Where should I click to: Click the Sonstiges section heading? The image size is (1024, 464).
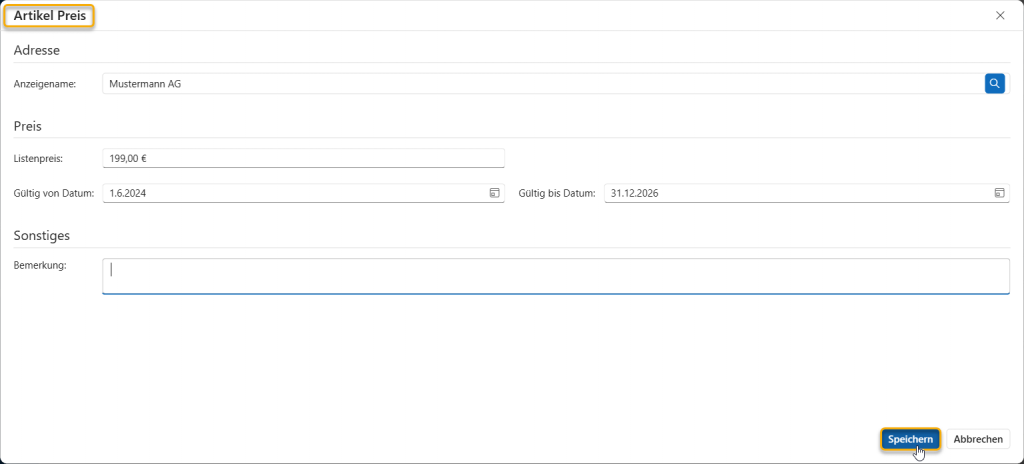[x=41, y=235]
